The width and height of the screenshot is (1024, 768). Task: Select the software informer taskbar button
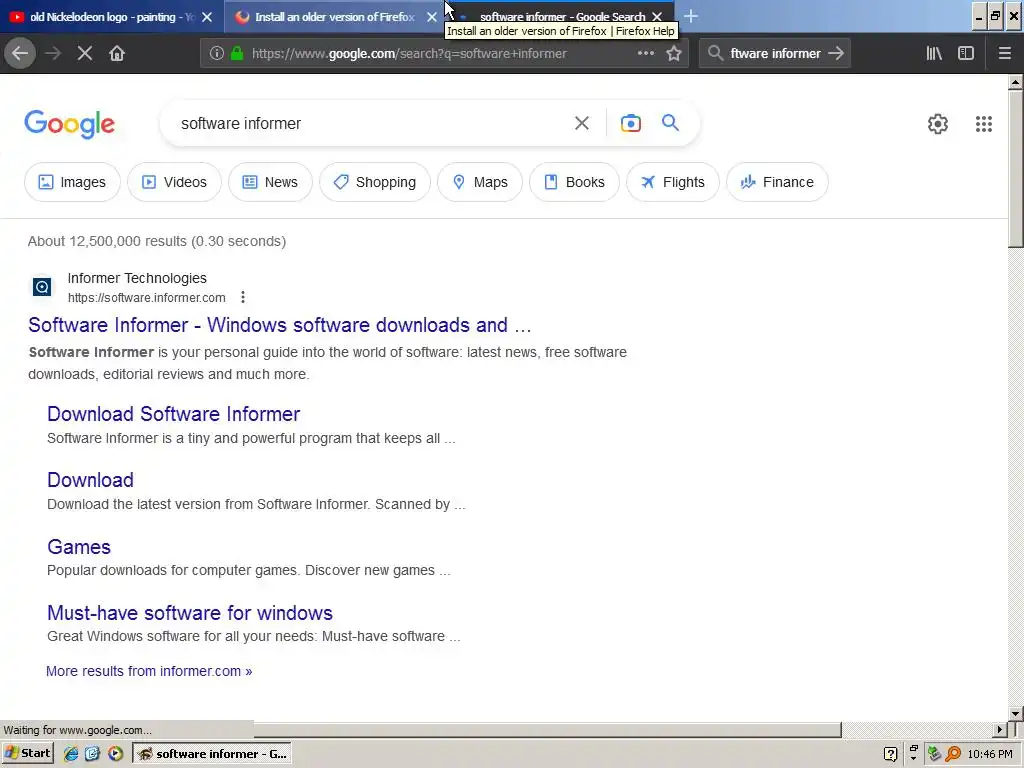click(212, 754)
